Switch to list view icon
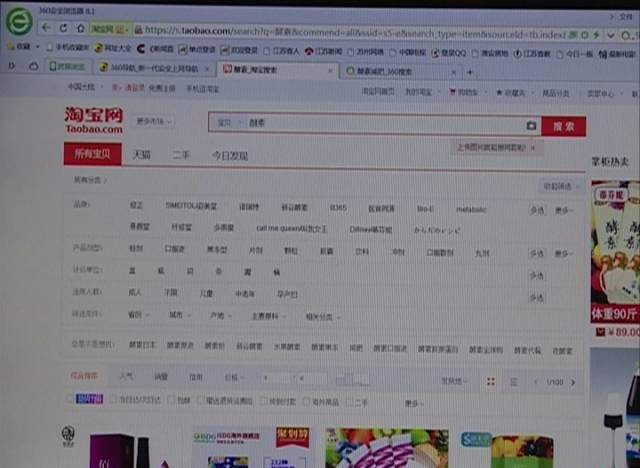 click(513, 381)
